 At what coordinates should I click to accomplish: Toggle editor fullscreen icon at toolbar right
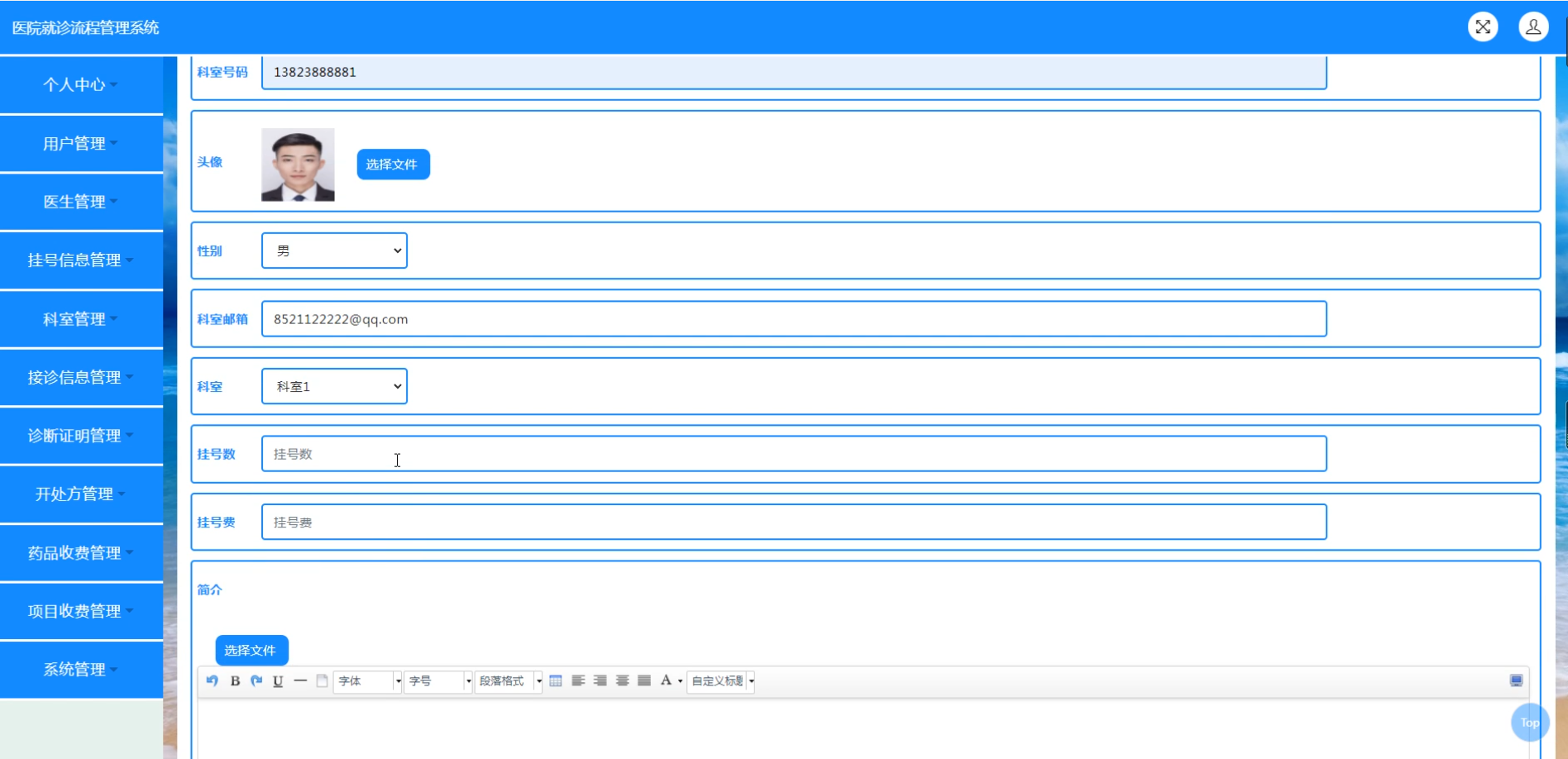click(x=1516, y=680)
